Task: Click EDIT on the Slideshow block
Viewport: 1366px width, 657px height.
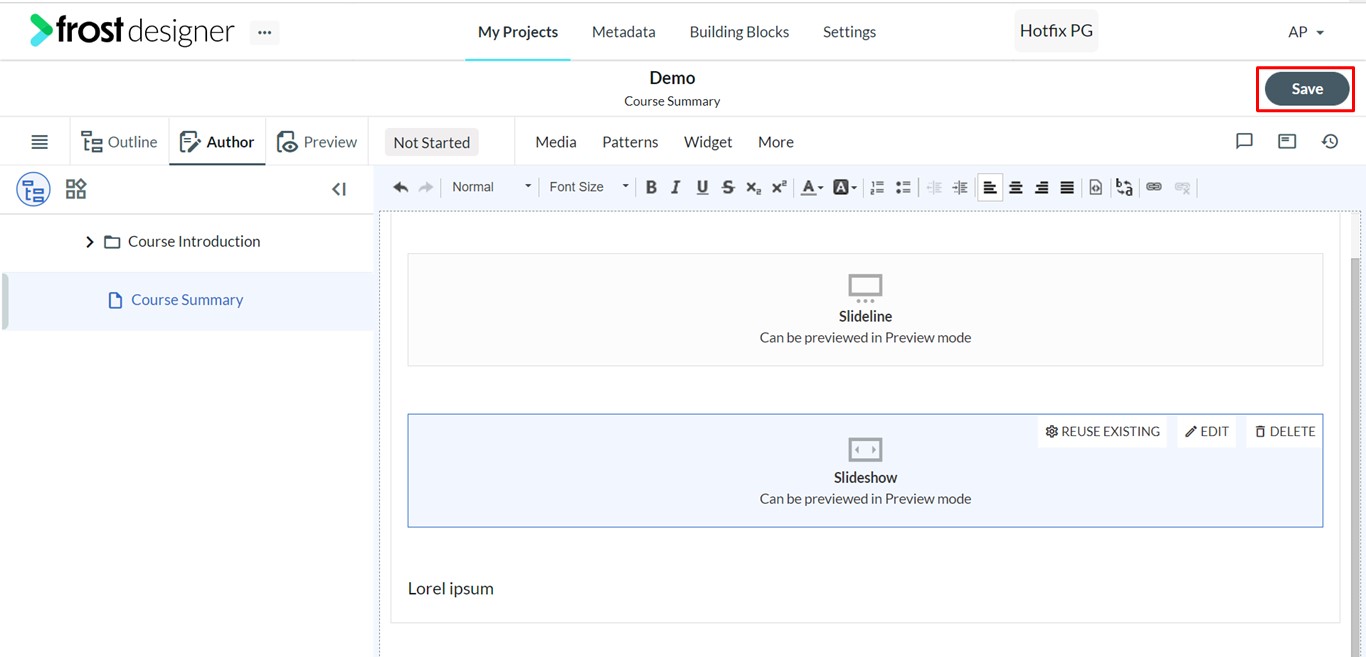Action: pos(1207,432)
